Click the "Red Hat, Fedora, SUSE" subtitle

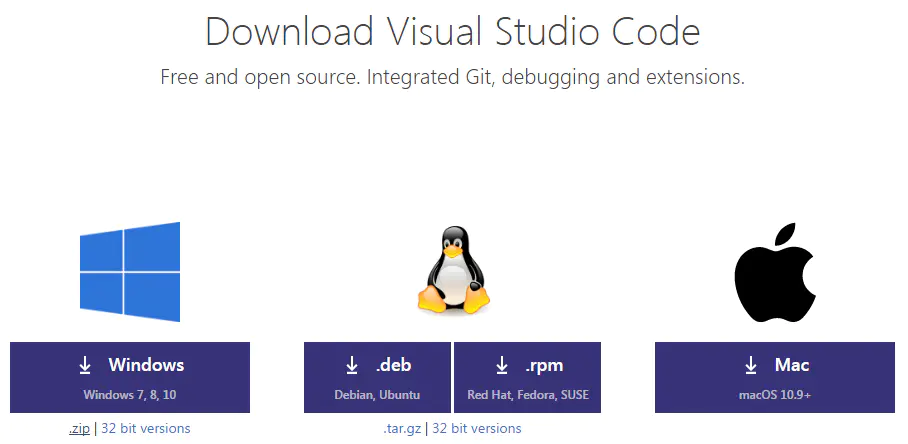pyautogui.click(x=528, y=395)
